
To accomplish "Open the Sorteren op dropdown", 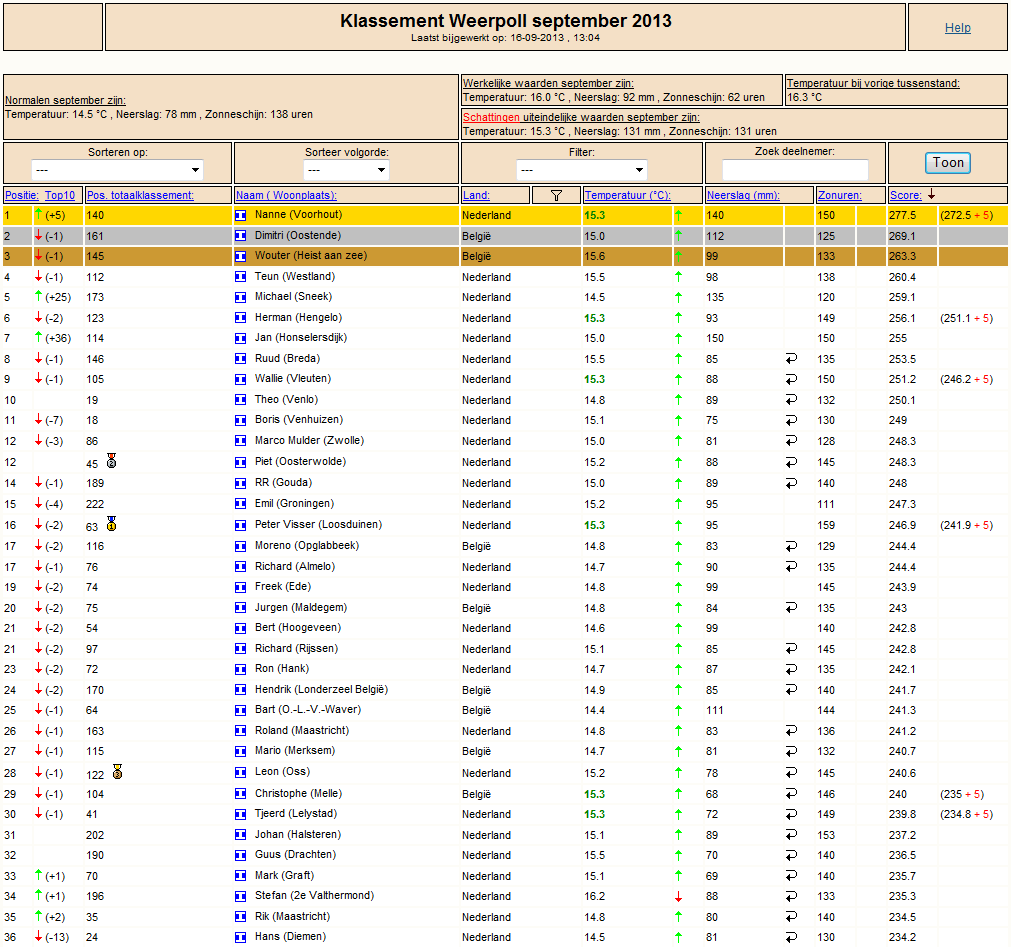I will tap(117, 170).
